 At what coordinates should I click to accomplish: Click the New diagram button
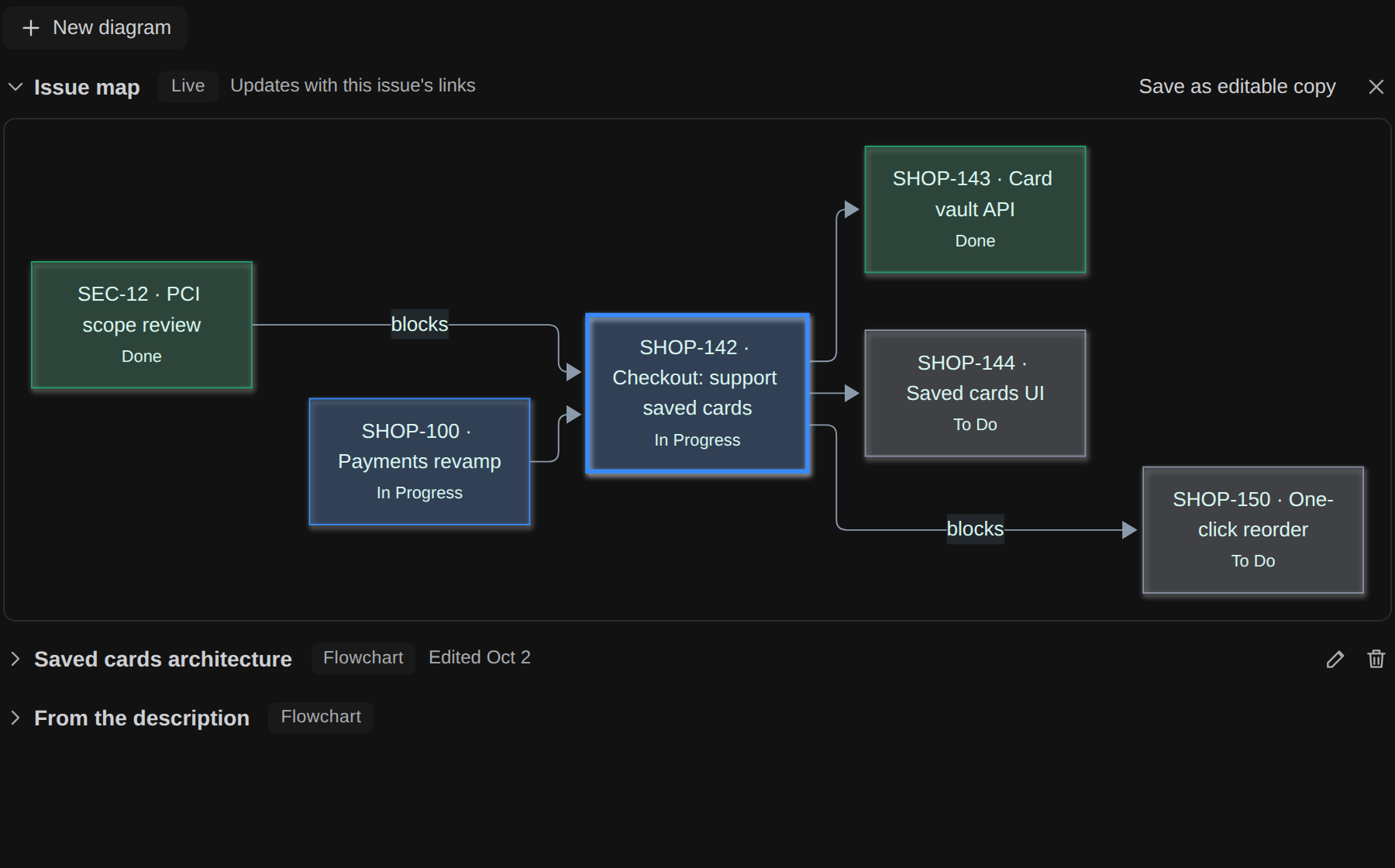[95, 28]
